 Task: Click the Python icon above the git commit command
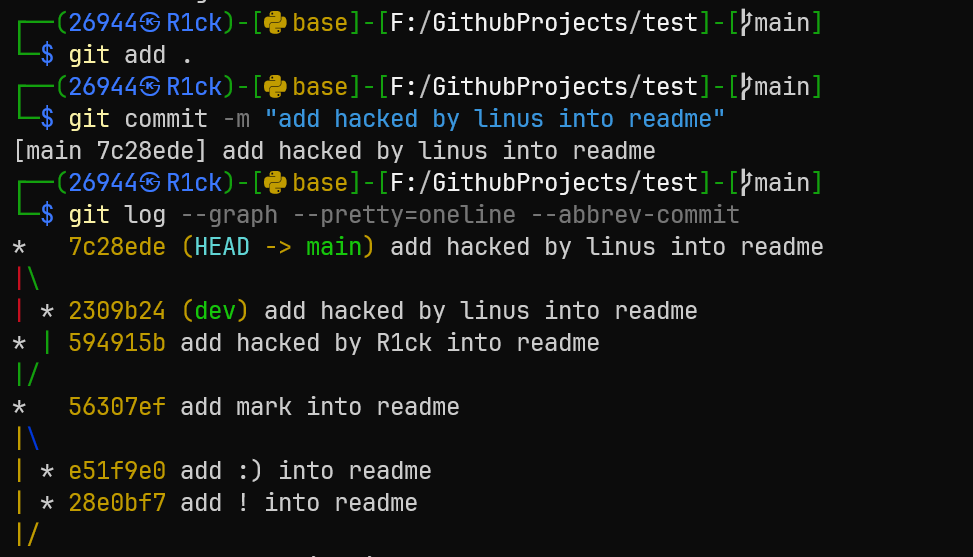tap(276, 87)
